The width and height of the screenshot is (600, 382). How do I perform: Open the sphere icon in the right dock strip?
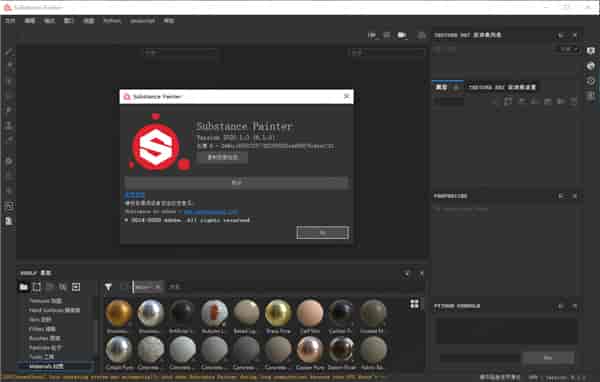tap(591, 66)
